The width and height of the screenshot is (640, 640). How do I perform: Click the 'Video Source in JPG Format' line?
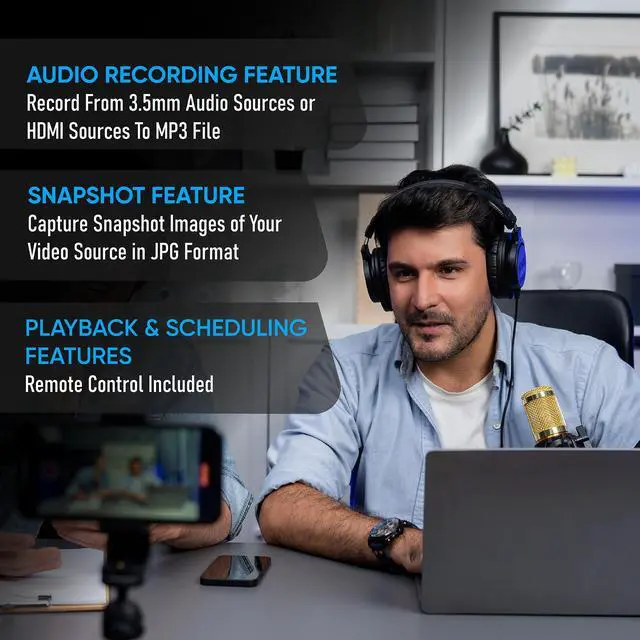click(x=132, y=251)
